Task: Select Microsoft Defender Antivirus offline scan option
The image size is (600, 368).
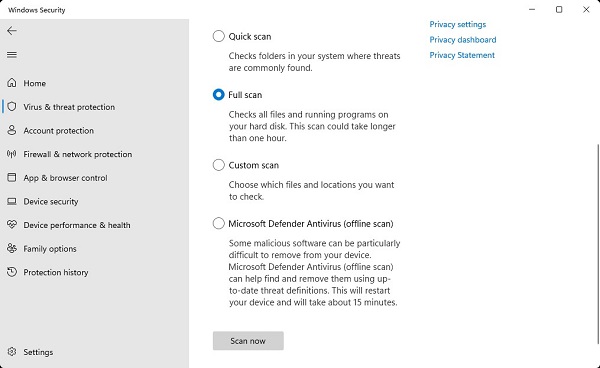Action: point(218,223)
